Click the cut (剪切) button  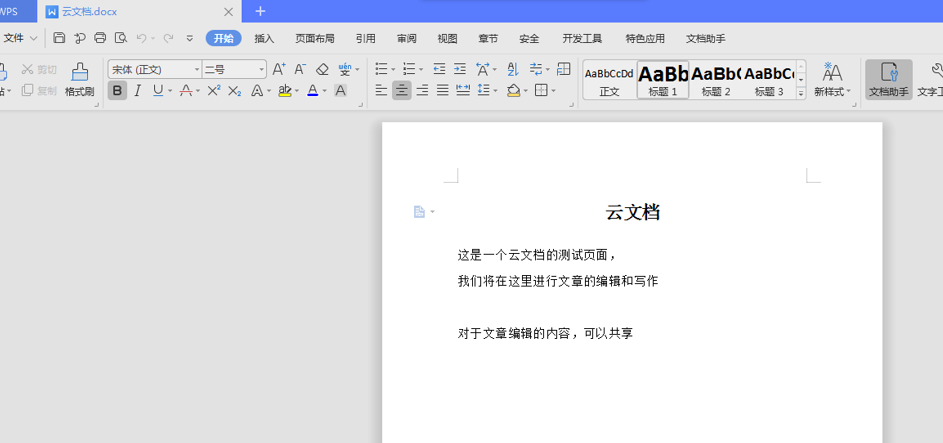[x=39, y=70]
